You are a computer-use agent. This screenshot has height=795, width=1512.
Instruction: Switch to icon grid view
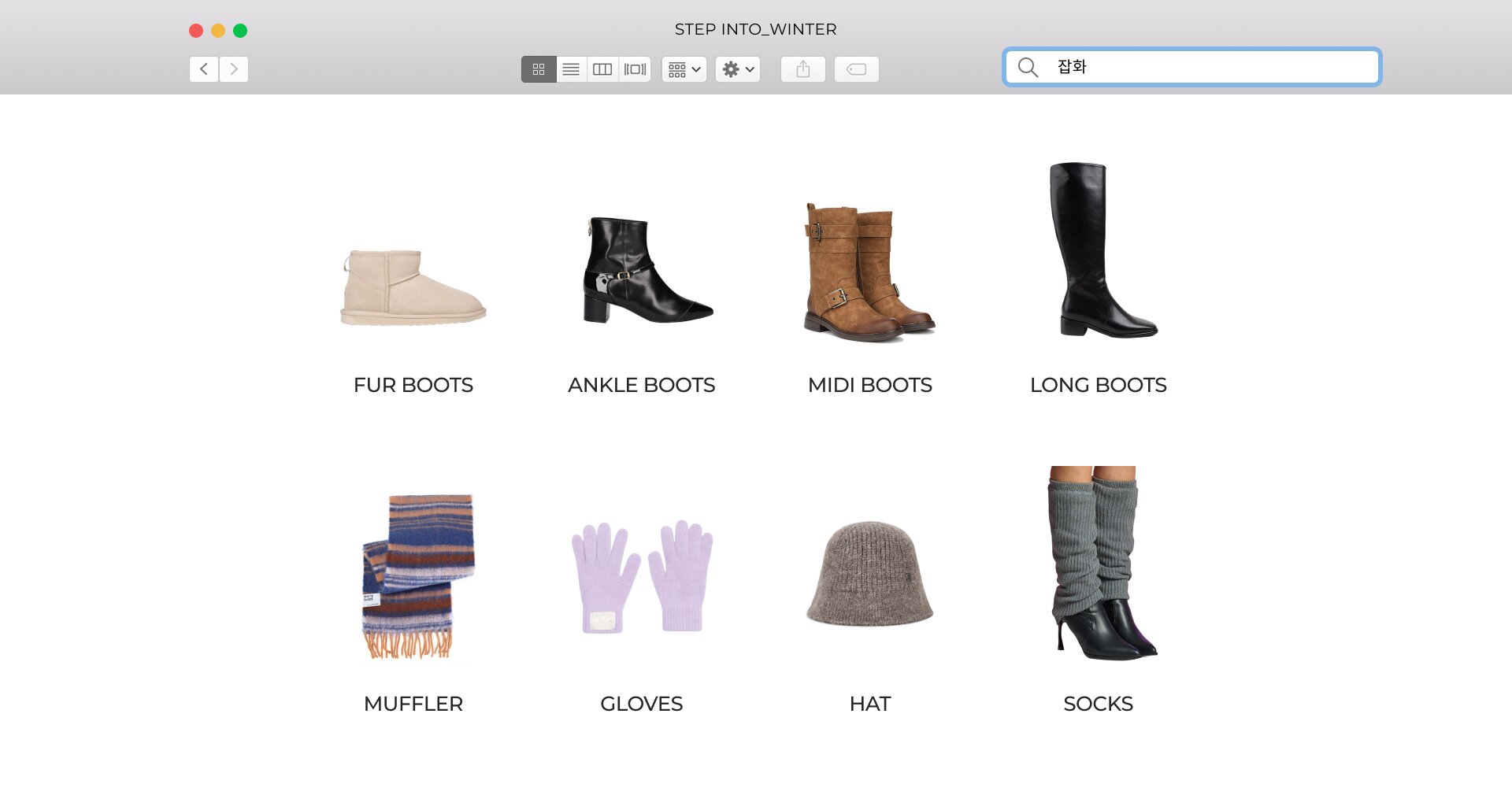point(539,69)
